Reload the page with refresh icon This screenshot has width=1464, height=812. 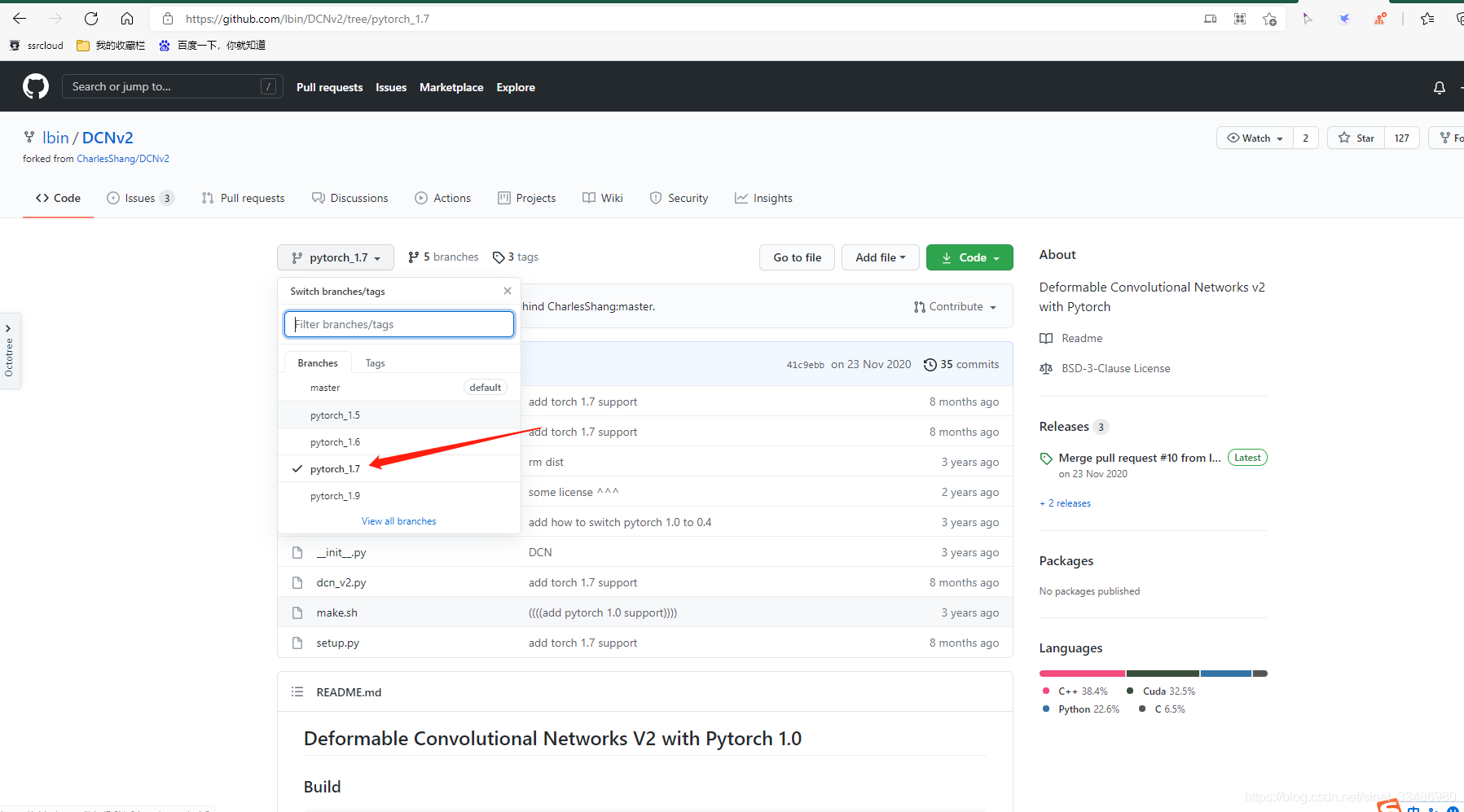pos(91,19)
